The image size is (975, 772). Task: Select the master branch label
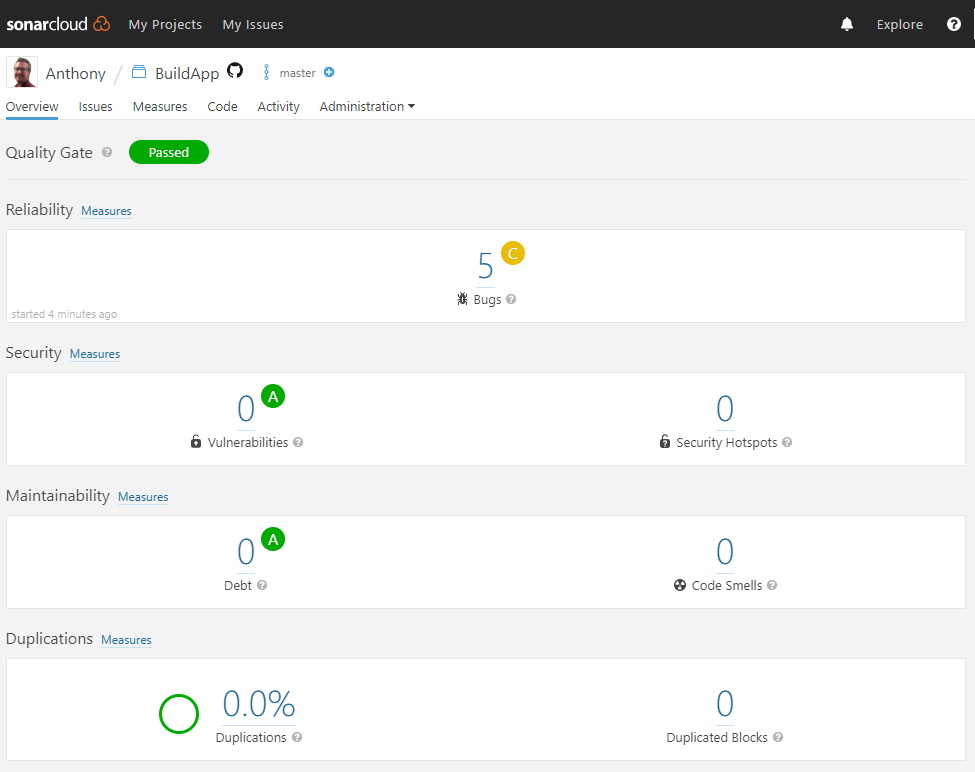[298, 73]
